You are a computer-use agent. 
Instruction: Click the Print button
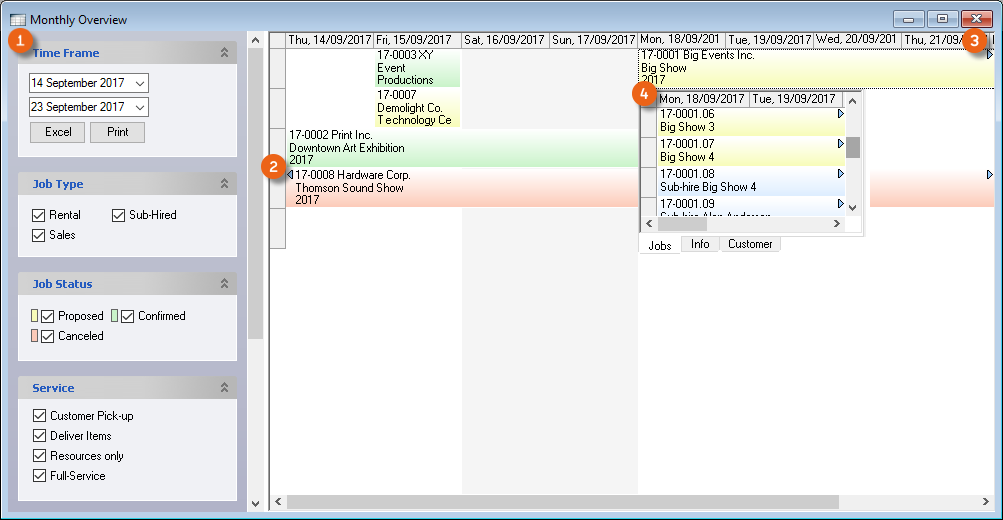[118, 132]
